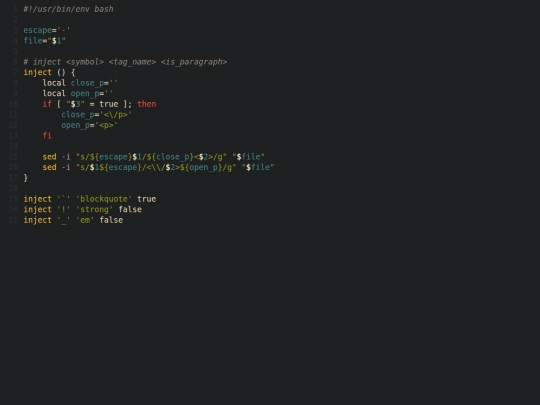Click the second sed command containing open_p
Image resolution: width=540 pixels, height=405 pixels.
coord(158,167)
